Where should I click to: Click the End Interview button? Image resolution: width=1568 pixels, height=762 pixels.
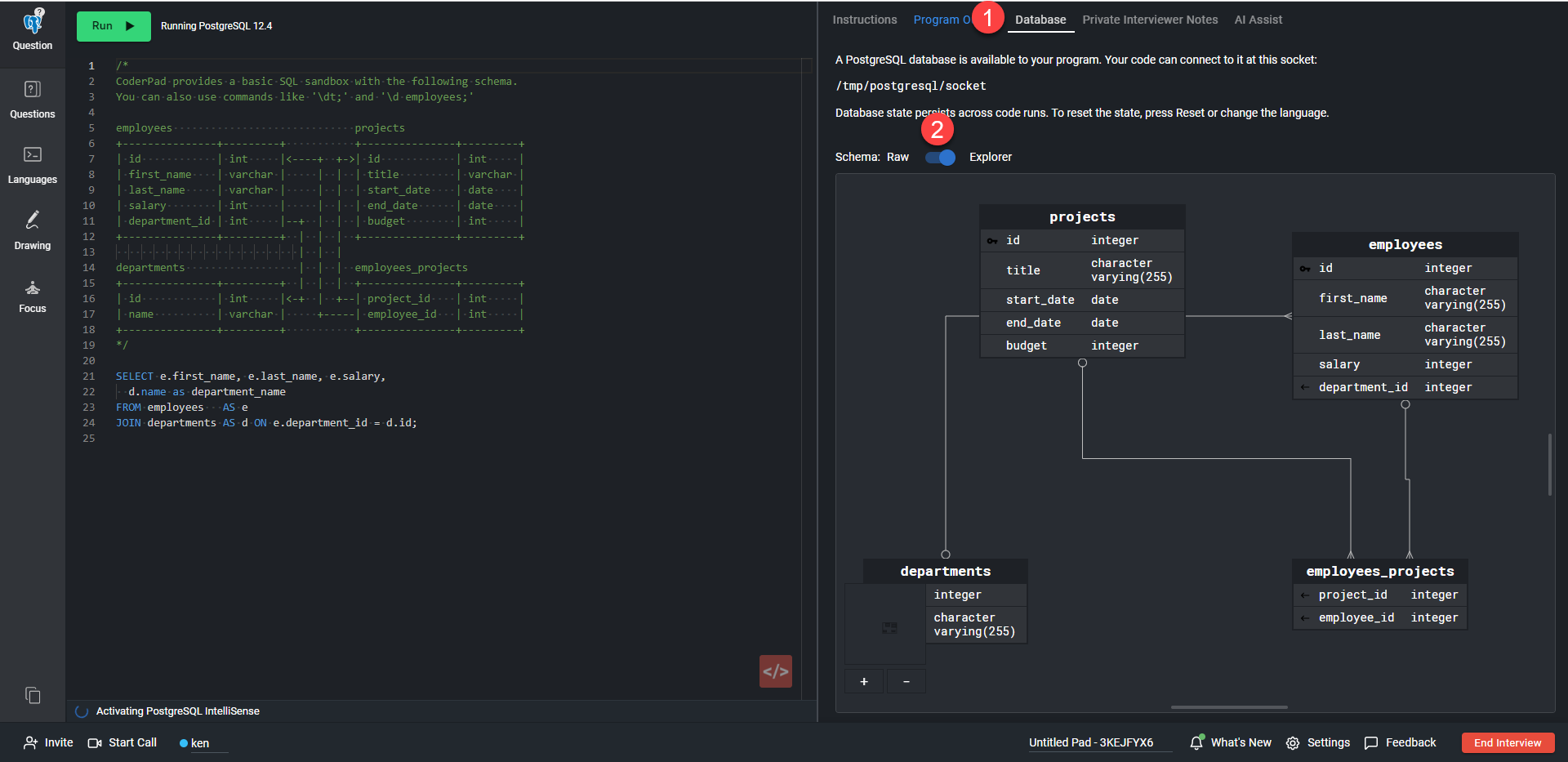(x=1507, y=742)
